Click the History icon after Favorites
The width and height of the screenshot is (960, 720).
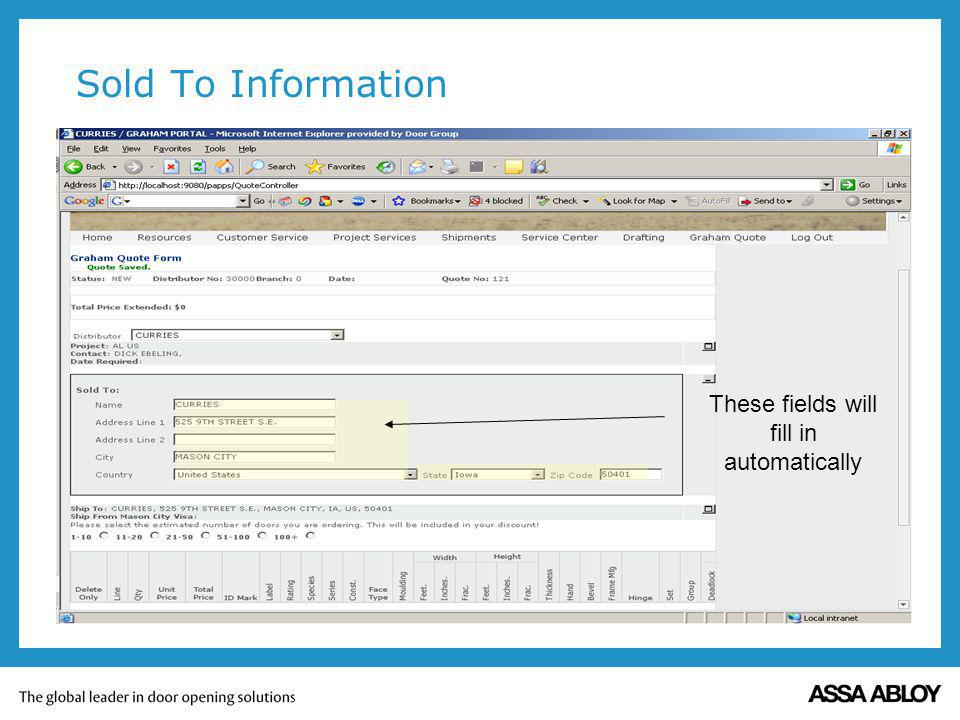(x=385, y=167)
